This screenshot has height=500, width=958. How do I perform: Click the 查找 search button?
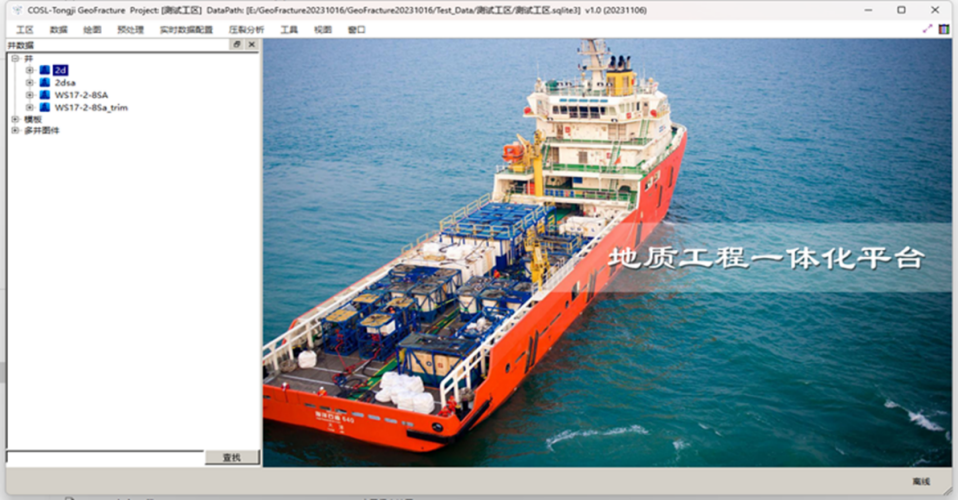click(232, 457)
